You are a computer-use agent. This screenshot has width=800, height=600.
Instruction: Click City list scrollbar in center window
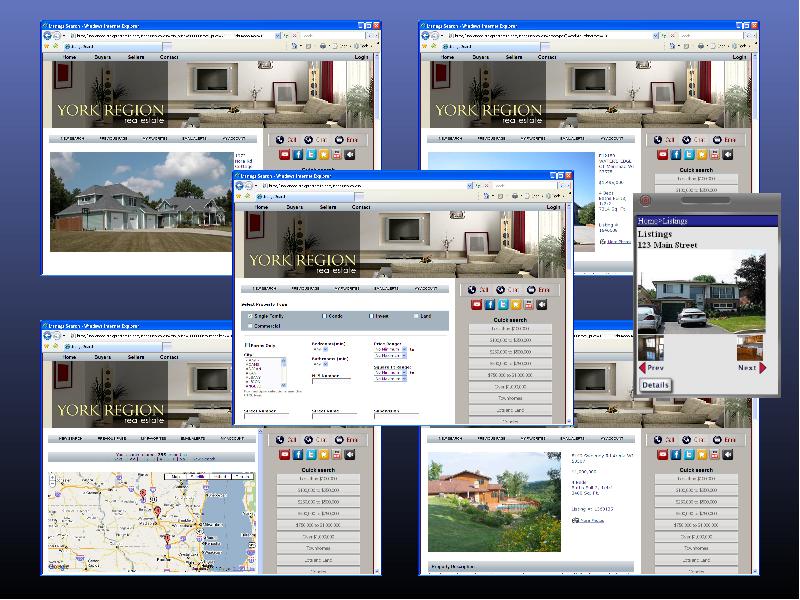click(284, 372)
